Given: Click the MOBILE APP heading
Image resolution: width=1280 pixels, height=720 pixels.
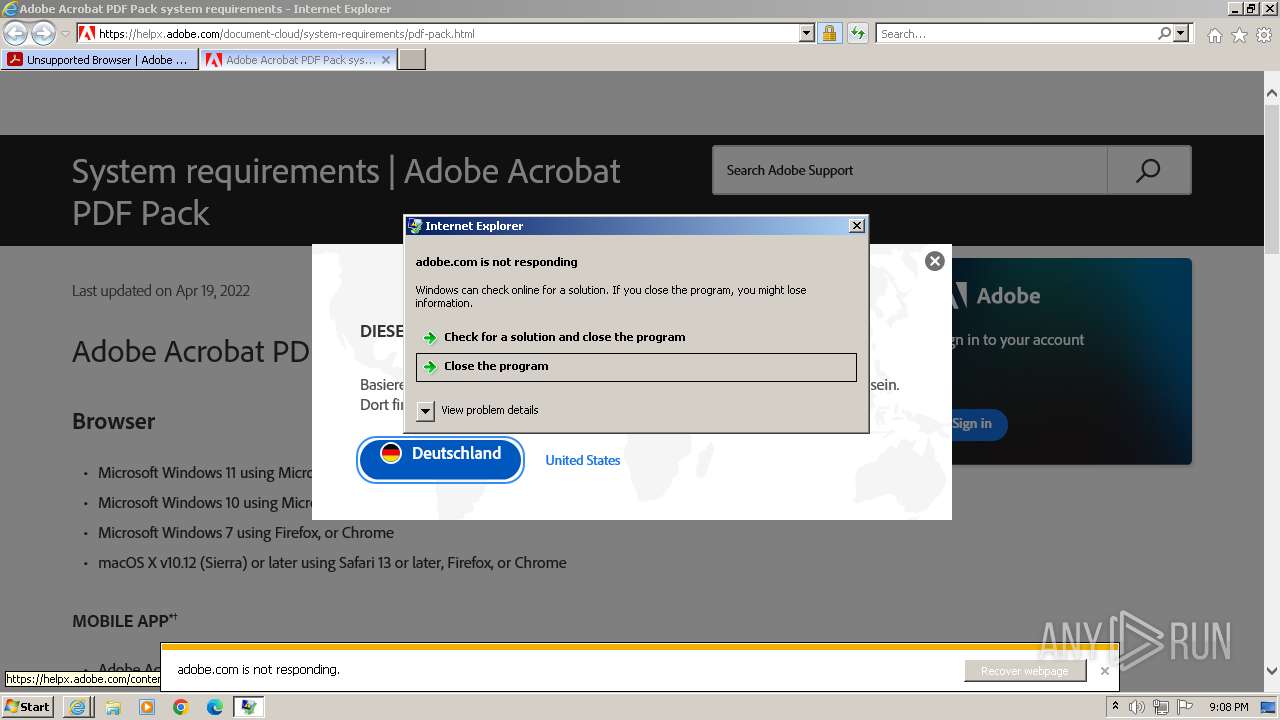Looking at the screenshot, I should (124, 621).
